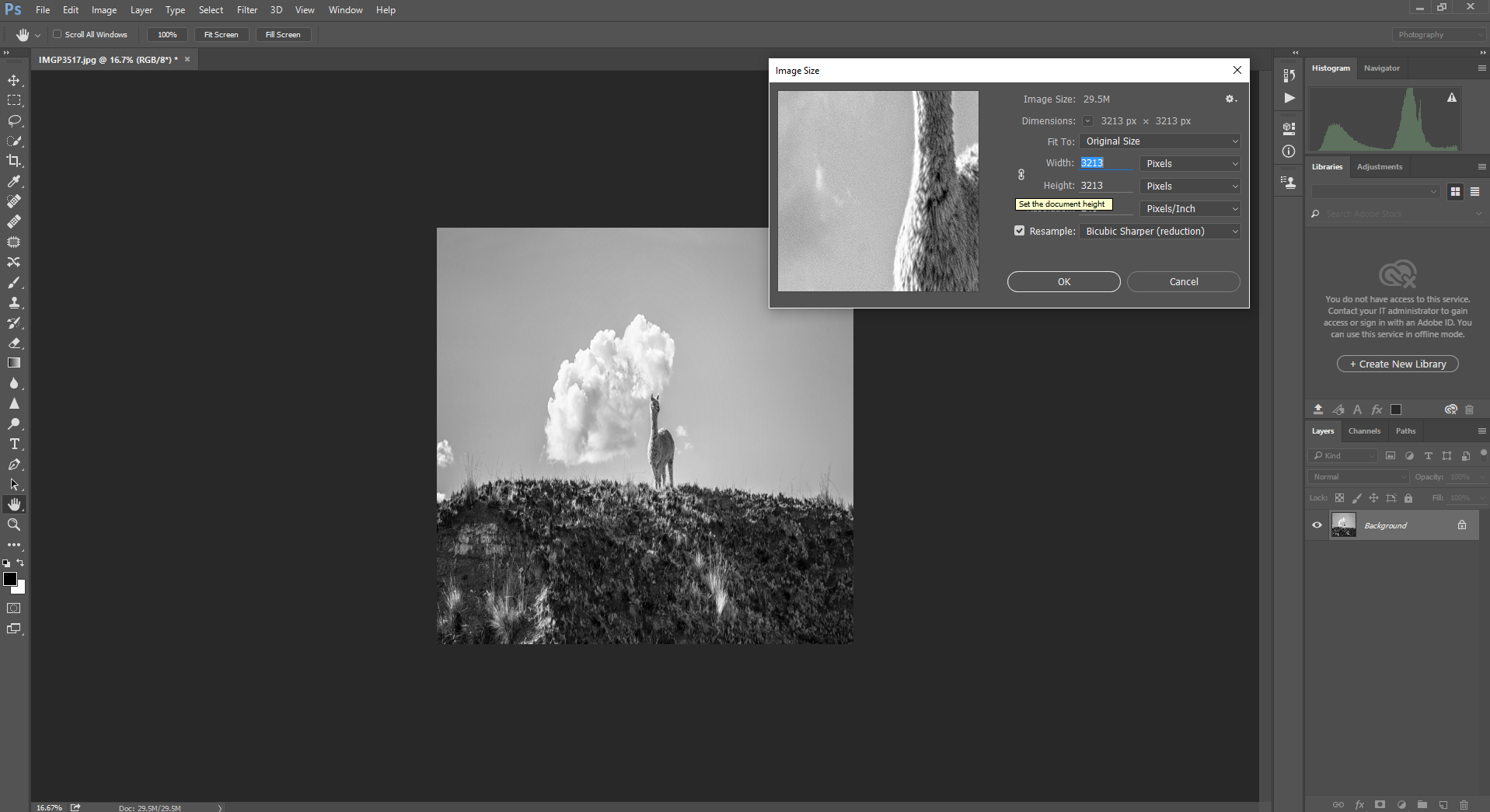Click the Image Size settings gear icon
This screenshot has width=1490, height=812.
coord(1230,99)
